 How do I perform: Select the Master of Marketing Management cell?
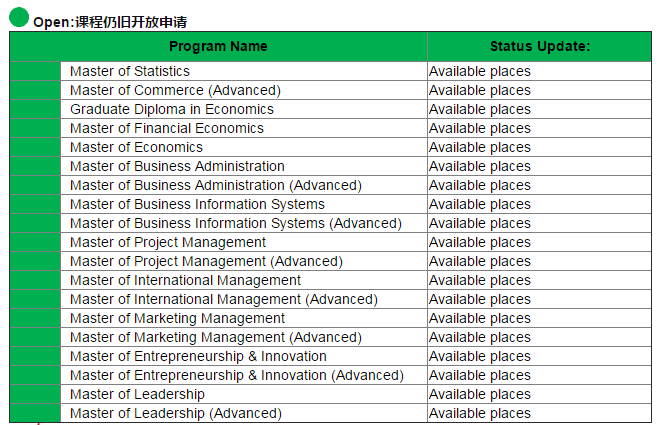coord(178,318)
